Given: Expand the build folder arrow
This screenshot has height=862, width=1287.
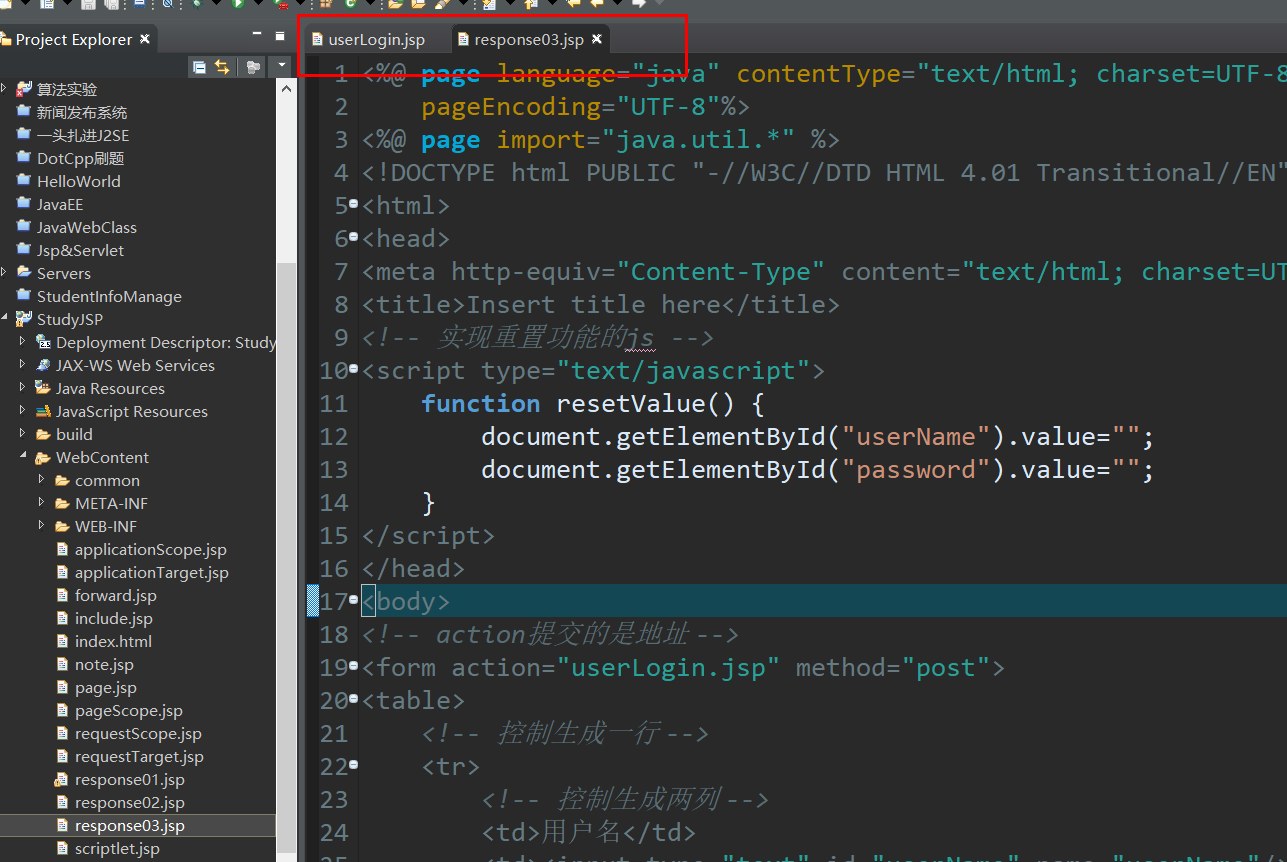Looking at the screenshot, I should [23, 434].
